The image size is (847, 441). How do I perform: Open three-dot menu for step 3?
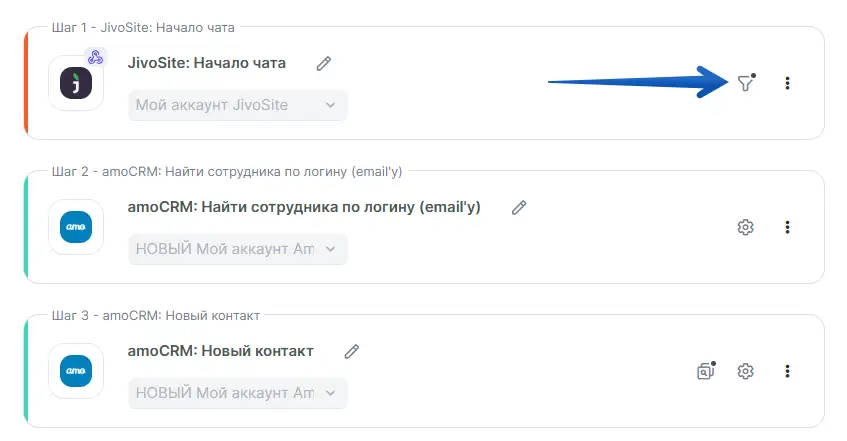[x=788, y=371]
